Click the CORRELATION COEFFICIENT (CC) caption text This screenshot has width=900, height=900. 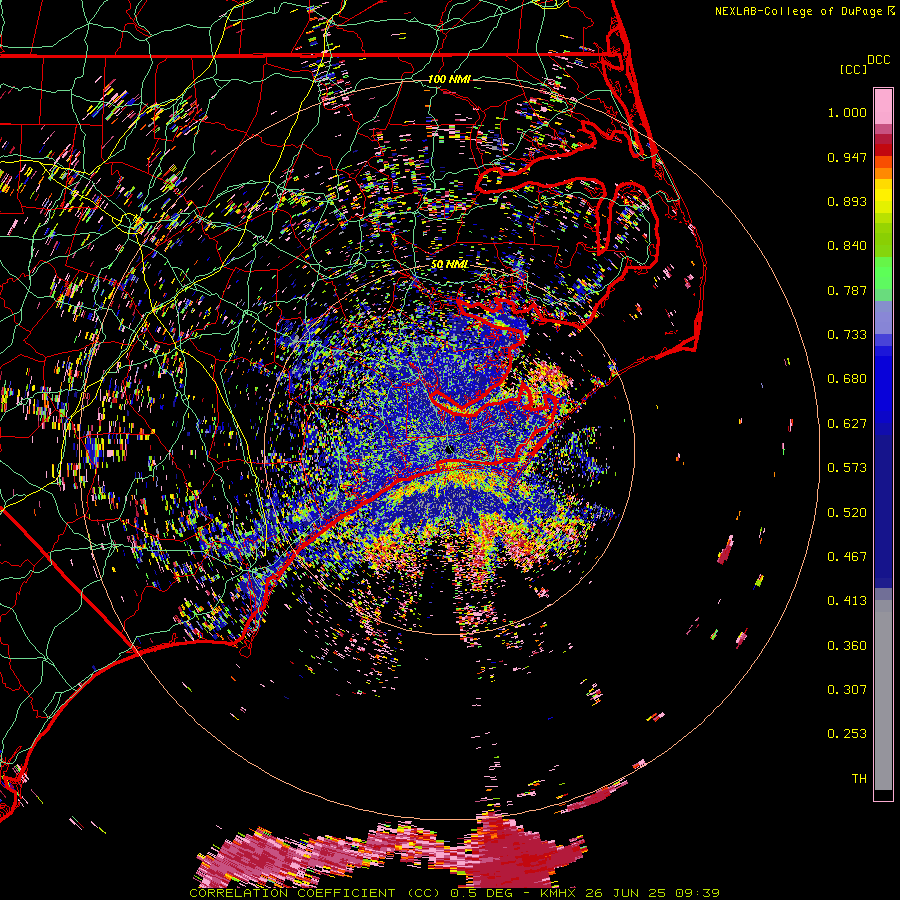[313, 893]
